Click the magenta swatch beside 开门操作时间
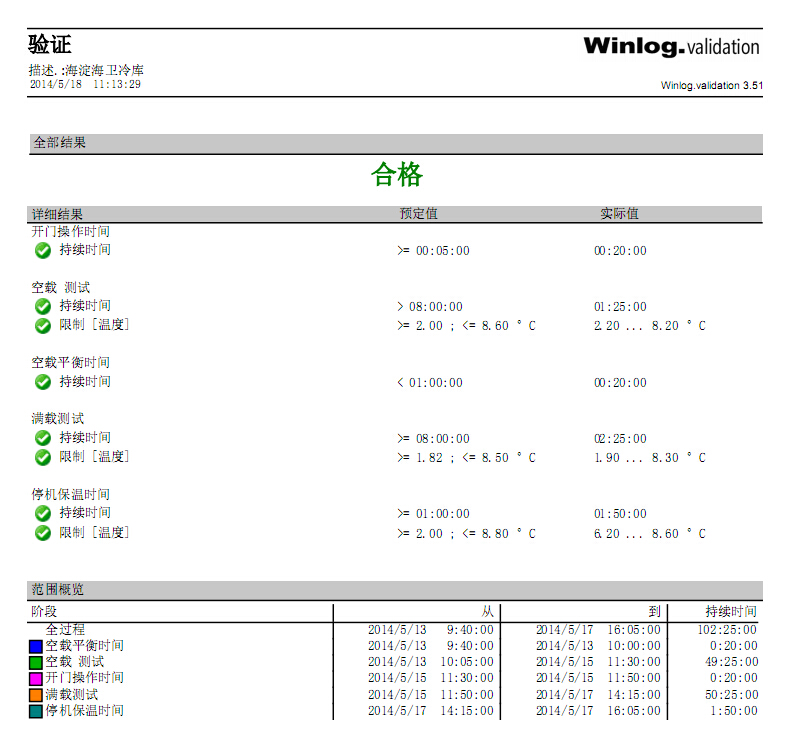The height and width of the screenshot is (740, 785). [x=36, y=678]
